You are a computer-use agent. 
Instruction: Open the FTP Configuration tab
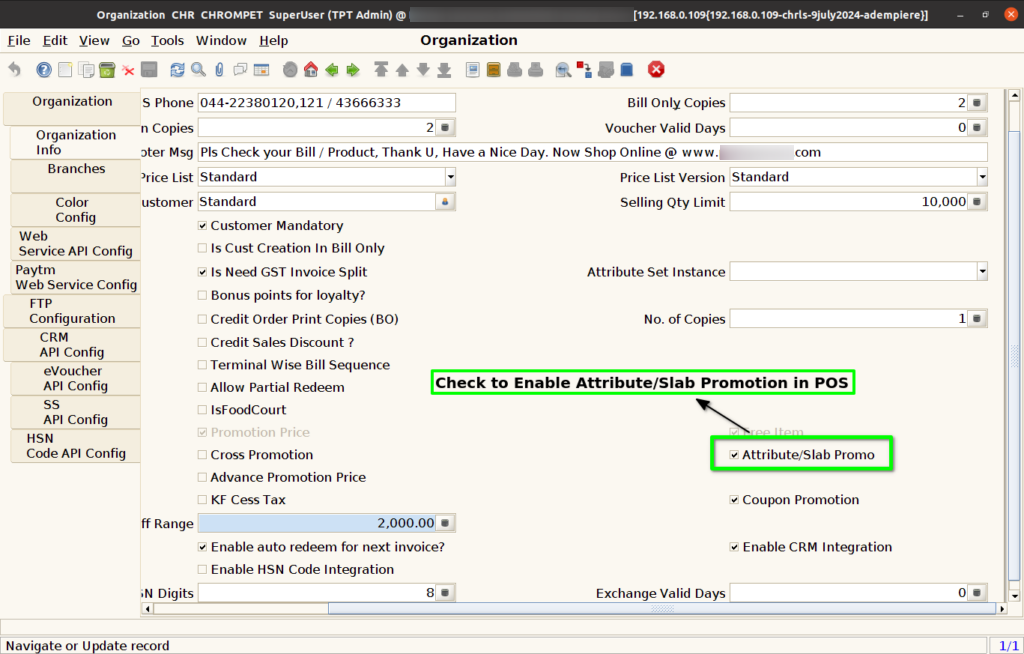point(72,311)
